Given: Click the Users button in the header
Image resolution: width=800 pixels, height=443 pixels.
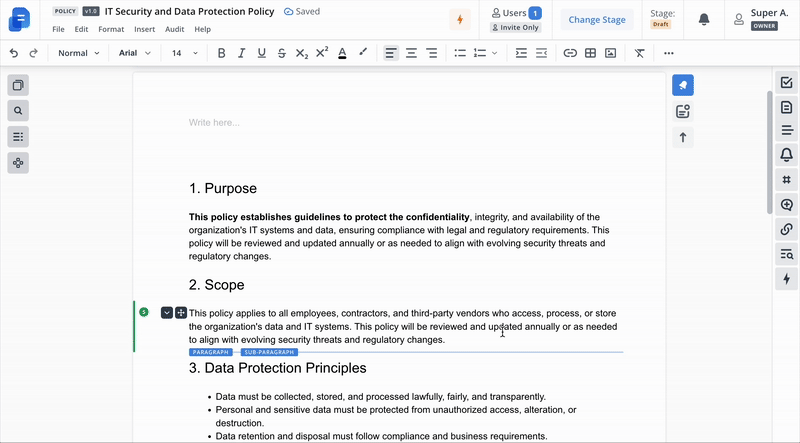Looking at the screenshot, I should (516, 13).
